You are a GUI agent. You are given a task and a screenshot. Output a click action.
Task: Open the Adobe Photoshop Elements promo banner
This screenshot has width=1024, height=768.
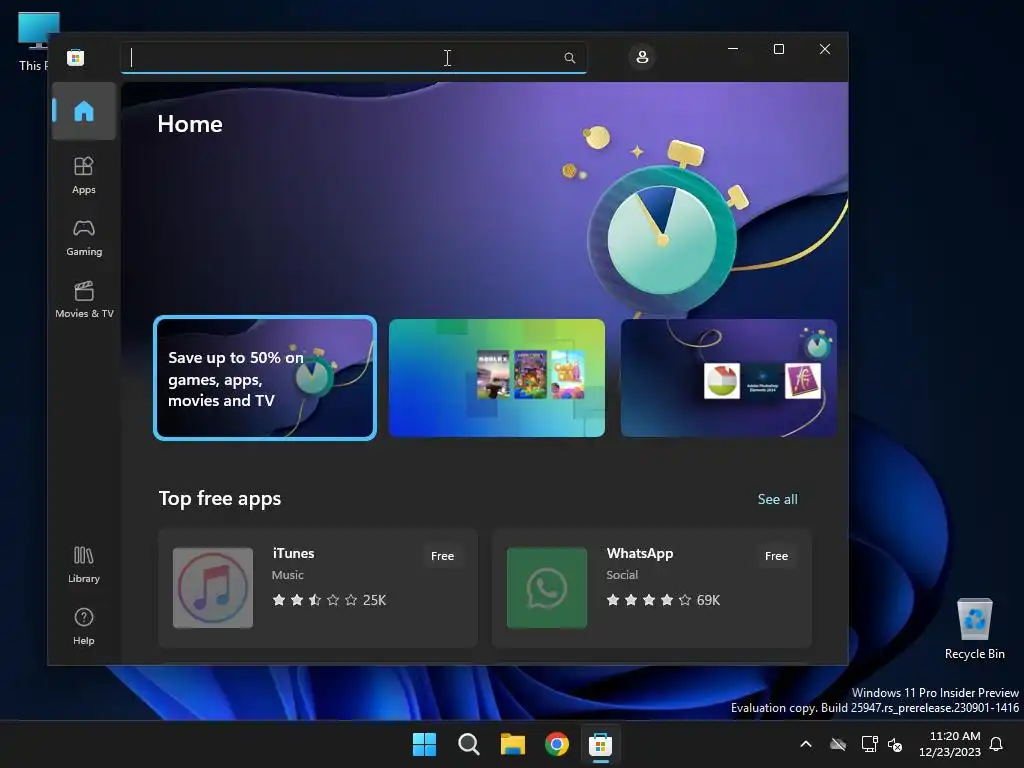coord(728,377)
